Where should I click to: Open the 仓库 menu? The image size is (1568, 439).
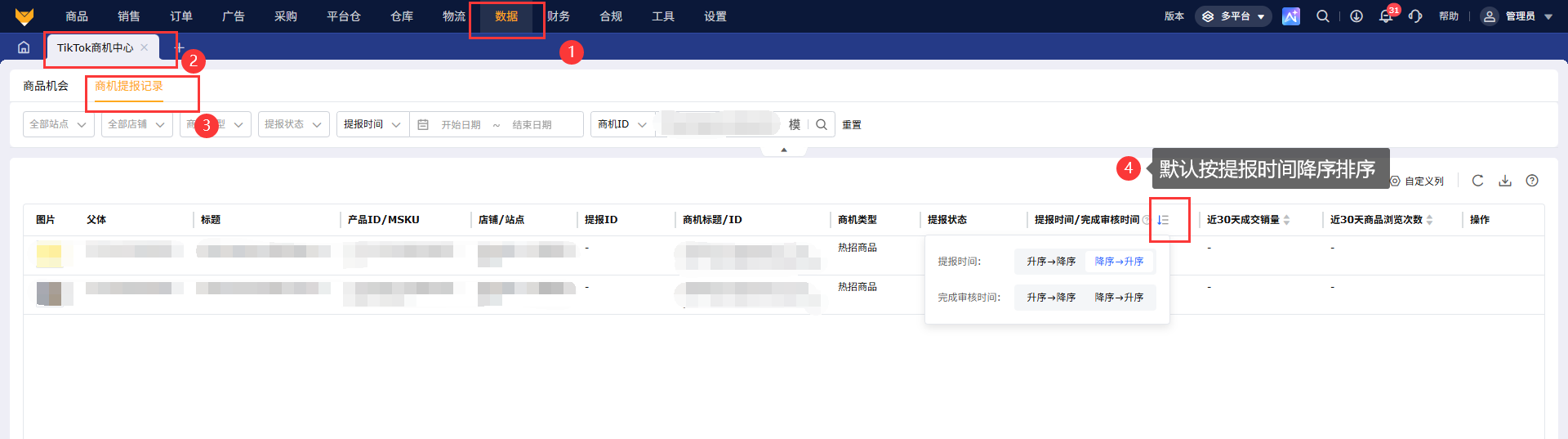coord(402,16)
